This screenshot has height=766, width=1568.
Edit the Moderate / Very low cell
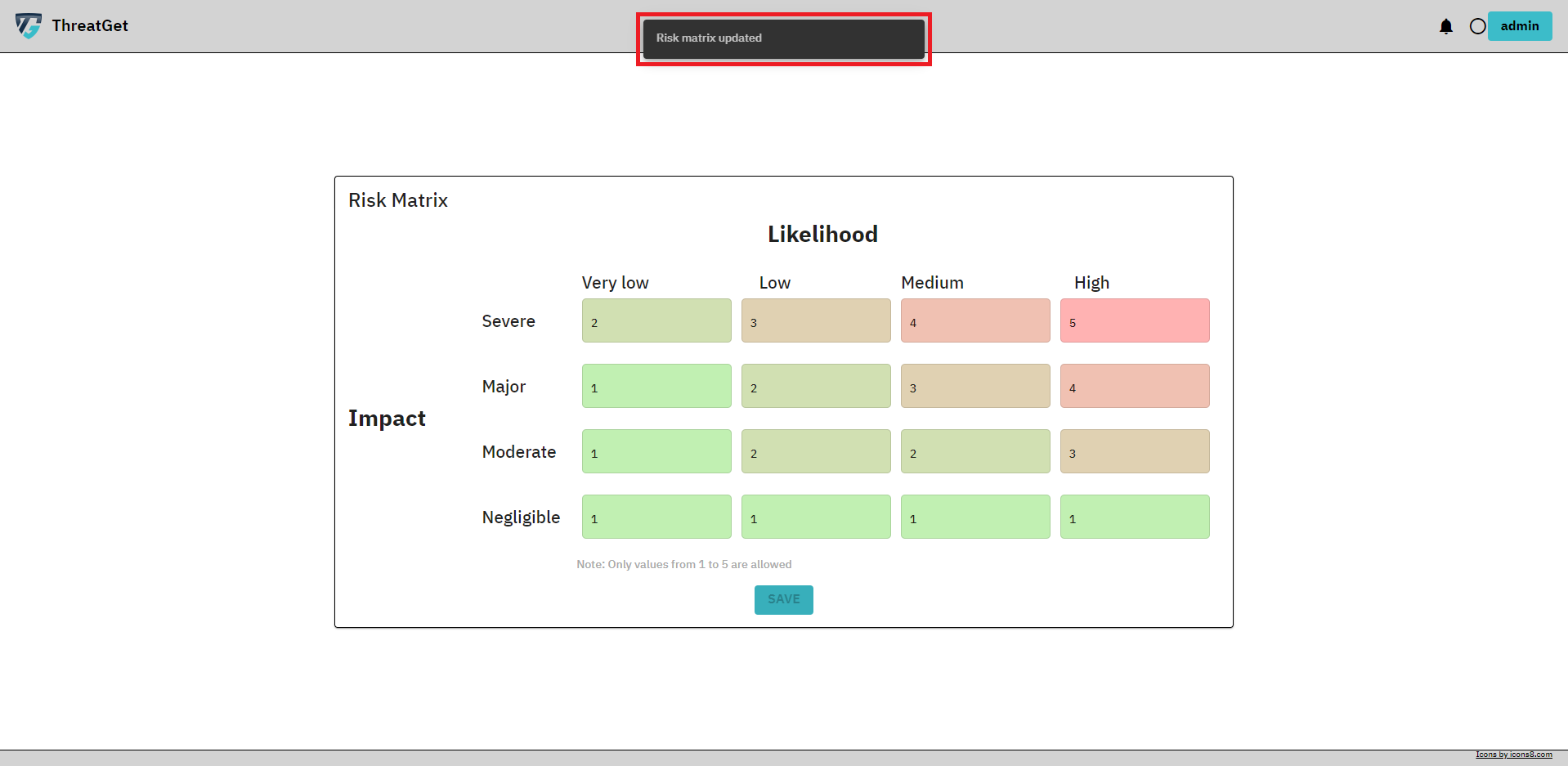click(x=656, y=451)
